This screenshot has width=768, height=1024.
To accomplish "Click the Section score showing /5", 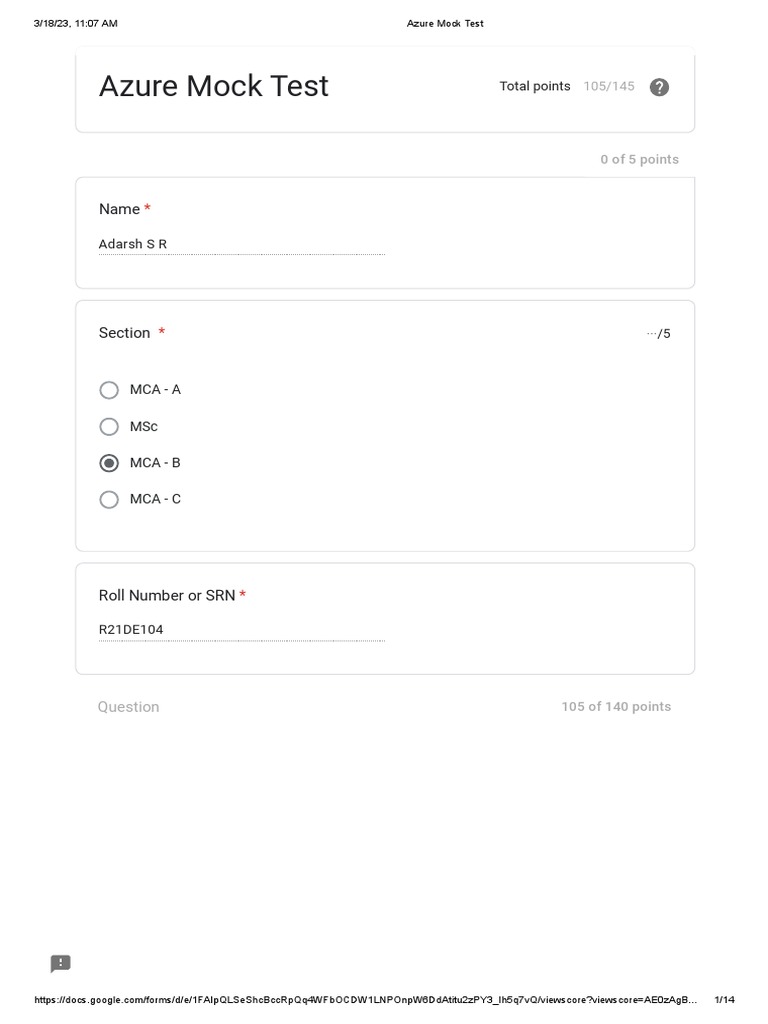I will tap(659, 334).
